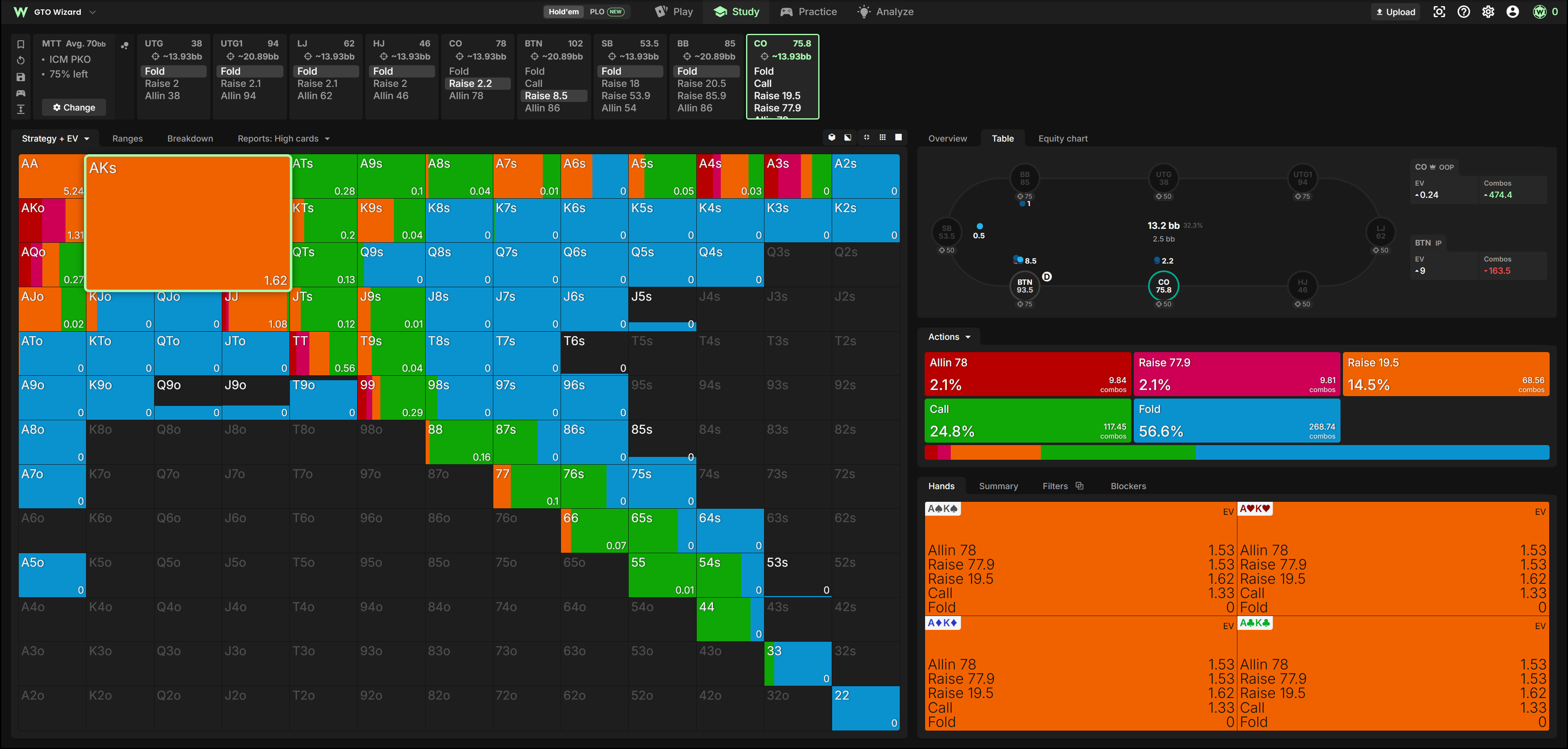Image resolution: width=1568 pixels, height=749 pixels.
Task: Open the help question mark icon
Action: click(x=1463, y=11)
